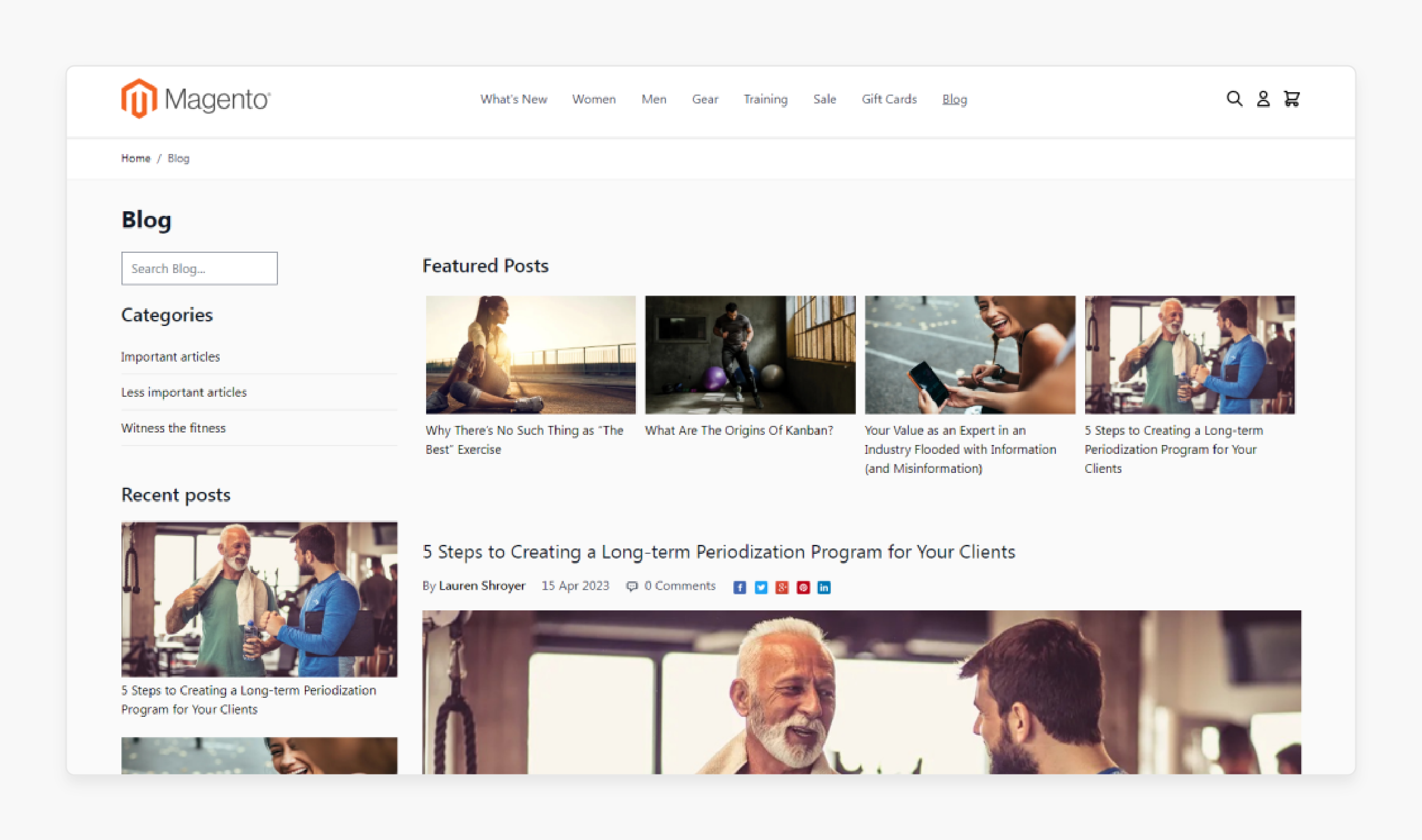Viewport: 1422px width, 840px height.
Task: Click the comments bubble icon
Action: 632,587
